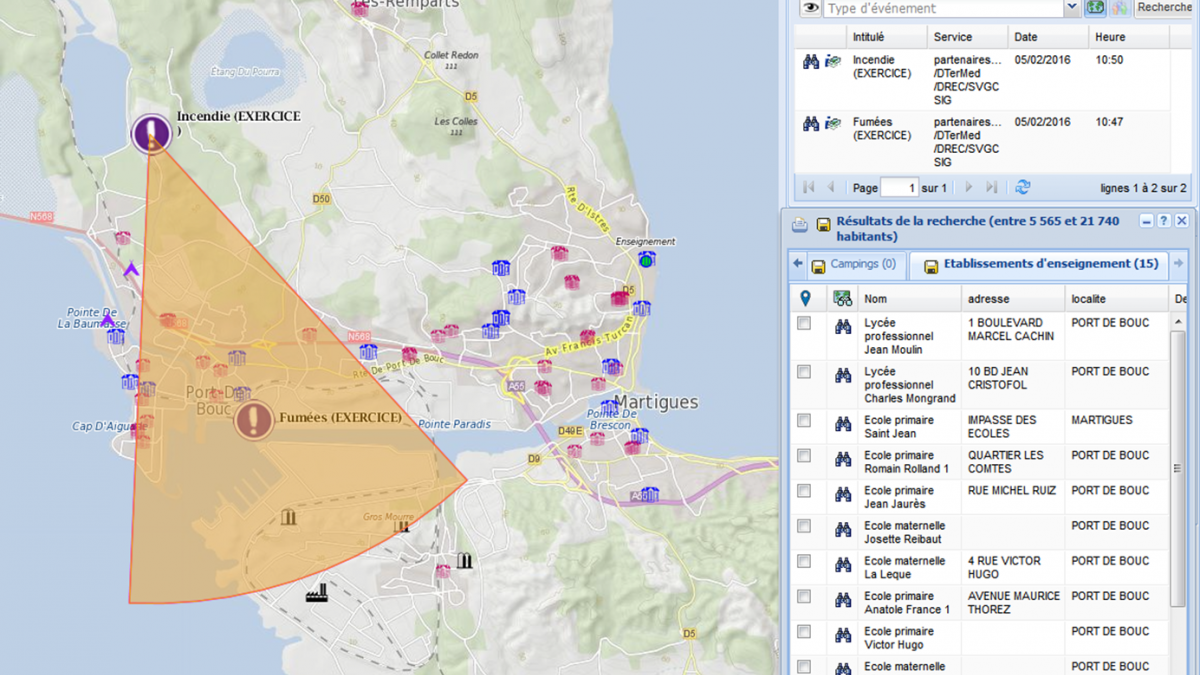Viewport: 1200px width, 675px height.
Task: Click the page number input field
Action: tap(899, 188)
